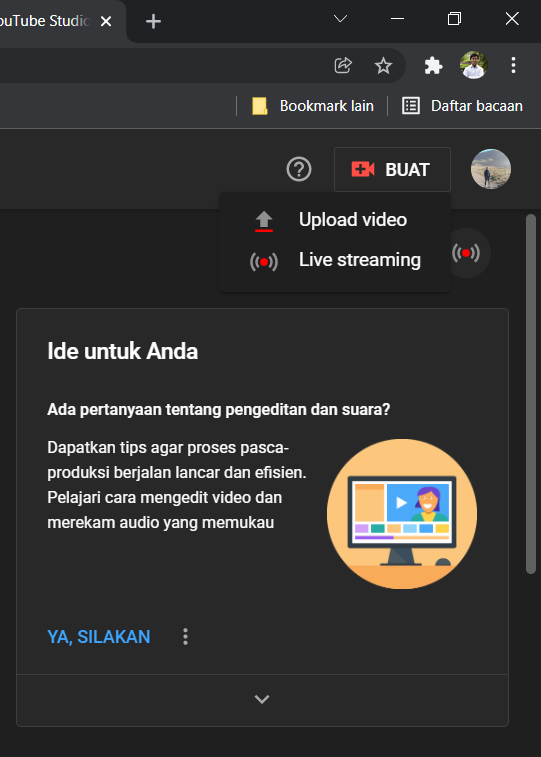The height and width of the screenshot is (757, 541).
Task: Expand the Ide untuk Anda card chevron
Action: 262,699
